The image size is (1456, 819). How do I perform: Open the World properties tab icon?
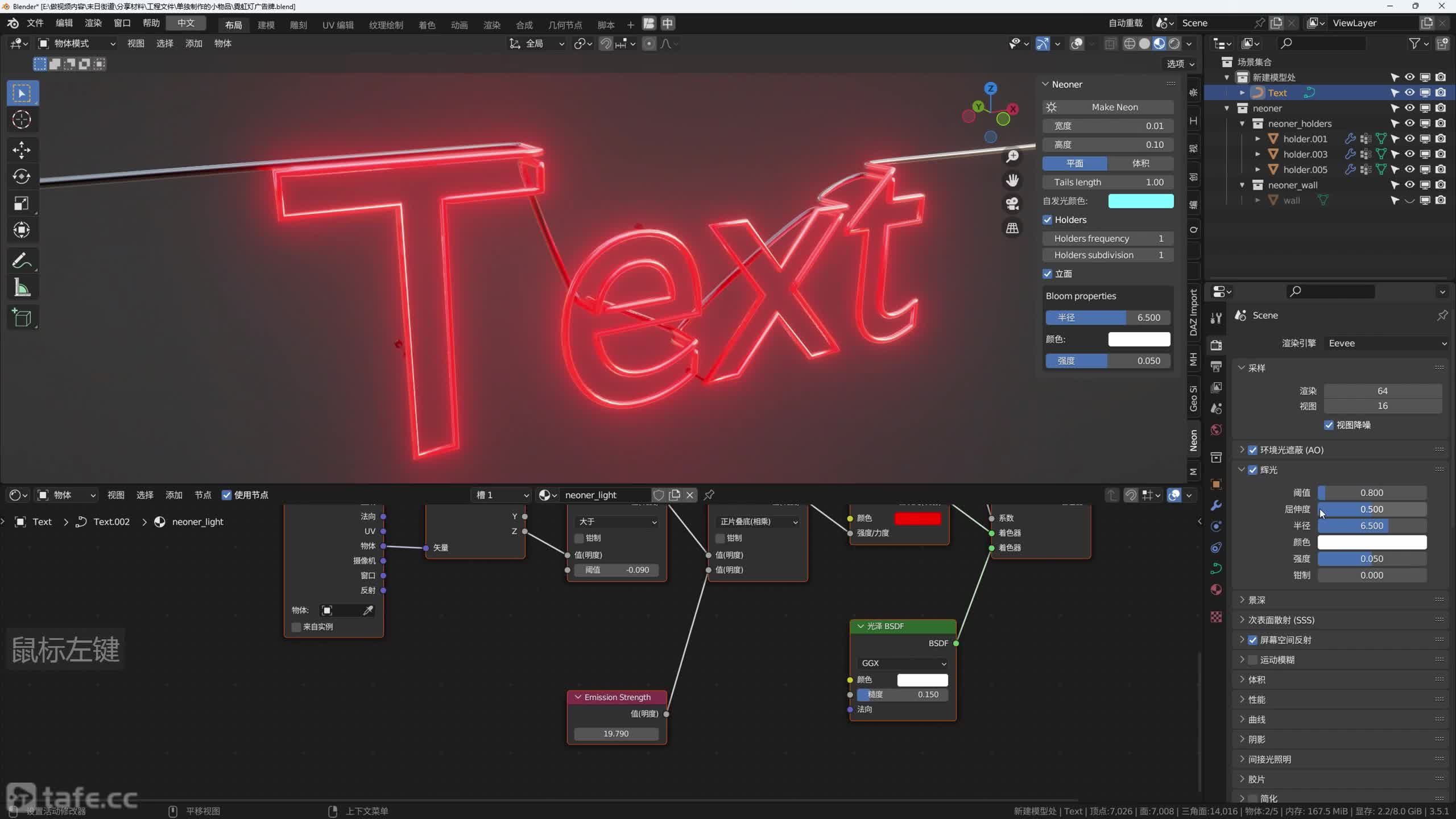[x=1216, y=429]
